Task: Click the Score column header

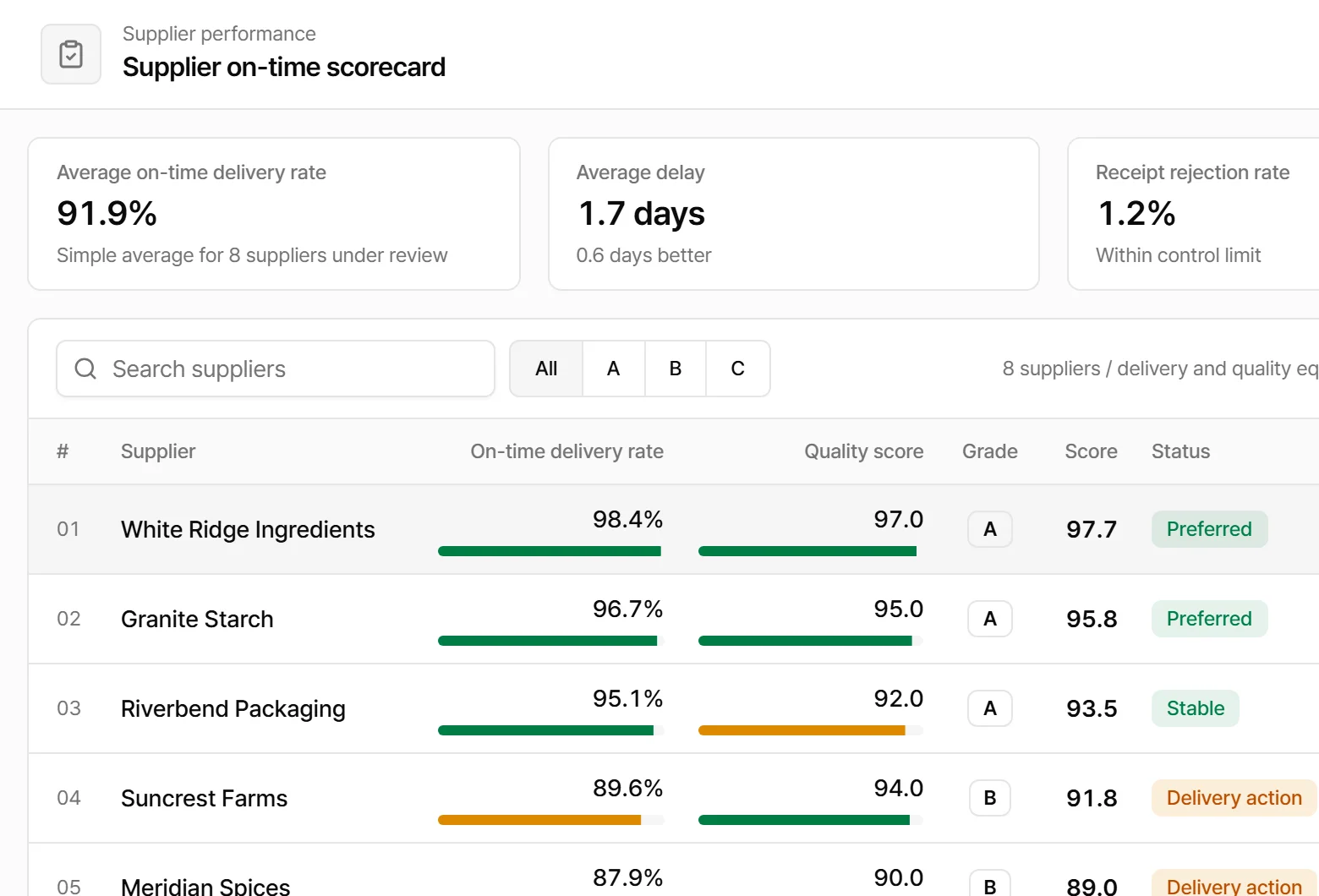Action: 1091,451
